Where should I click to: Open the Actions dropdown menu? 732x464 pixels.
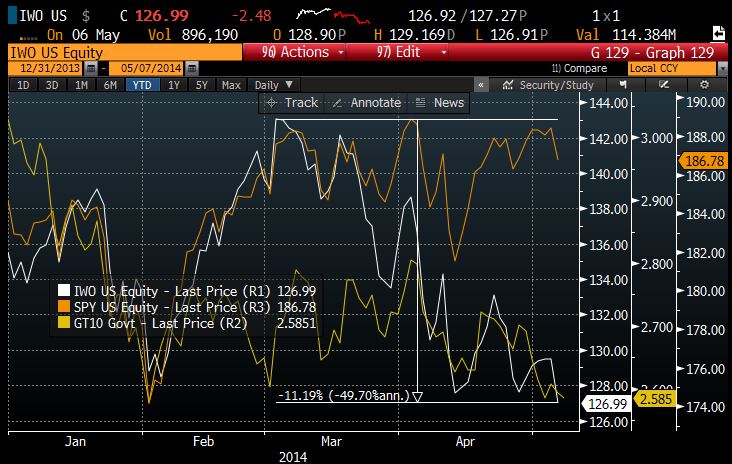pos(303,52)
